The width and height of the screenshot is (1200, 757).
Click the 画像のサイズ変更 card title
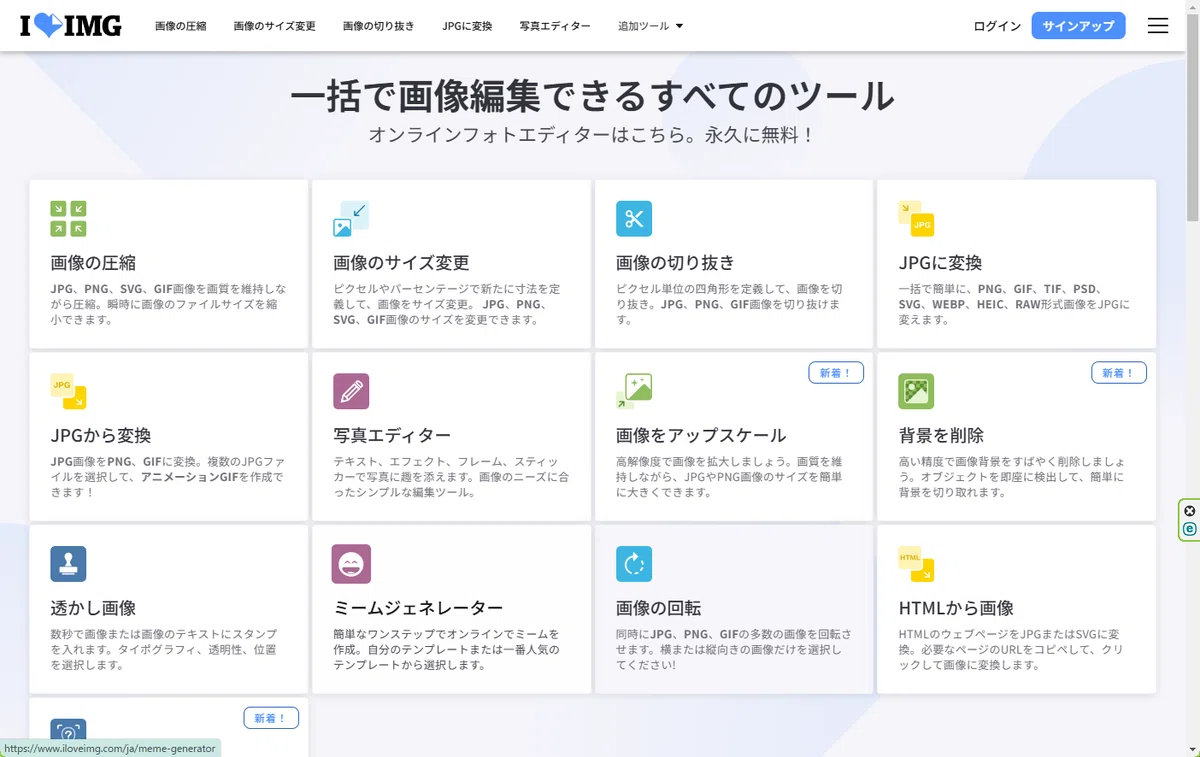click(401, 263)
